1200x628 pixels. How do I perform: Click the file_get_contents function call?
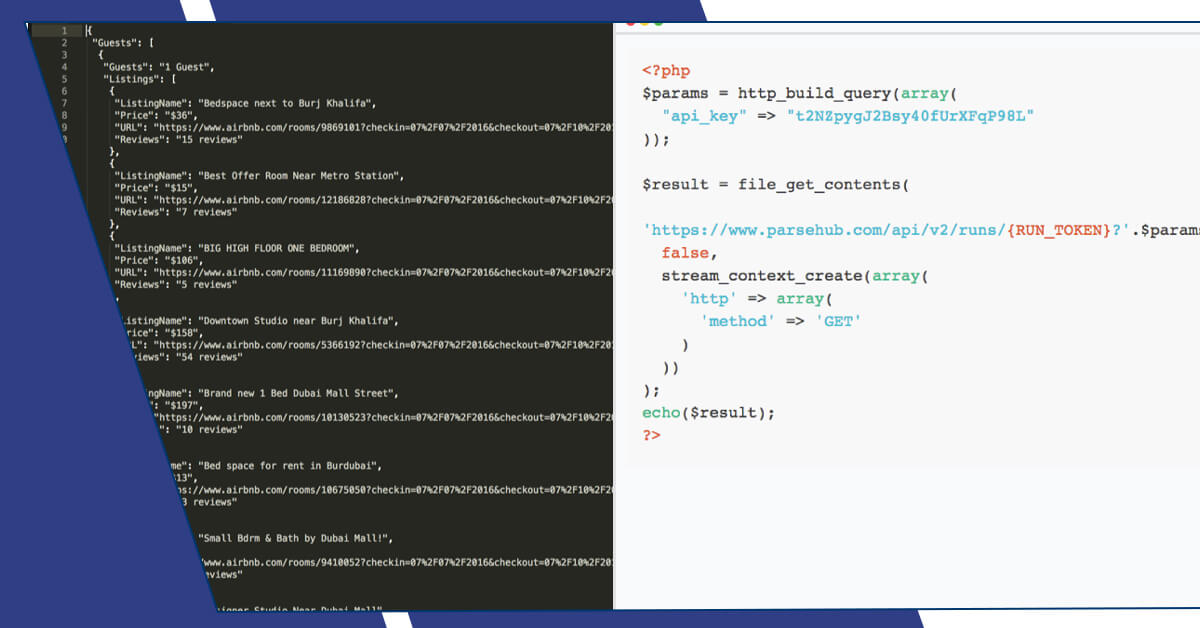(819, 185)
